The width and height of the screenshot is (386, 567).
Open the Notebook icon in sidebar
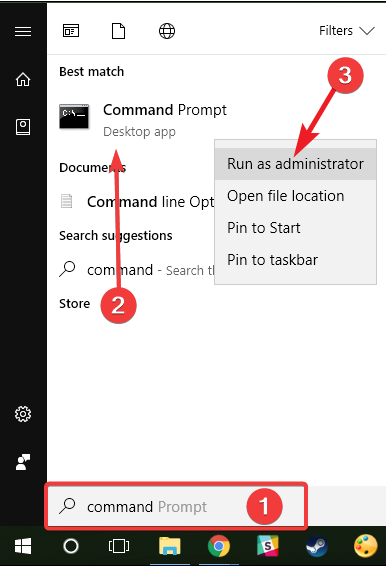click(x=23, y=127)
